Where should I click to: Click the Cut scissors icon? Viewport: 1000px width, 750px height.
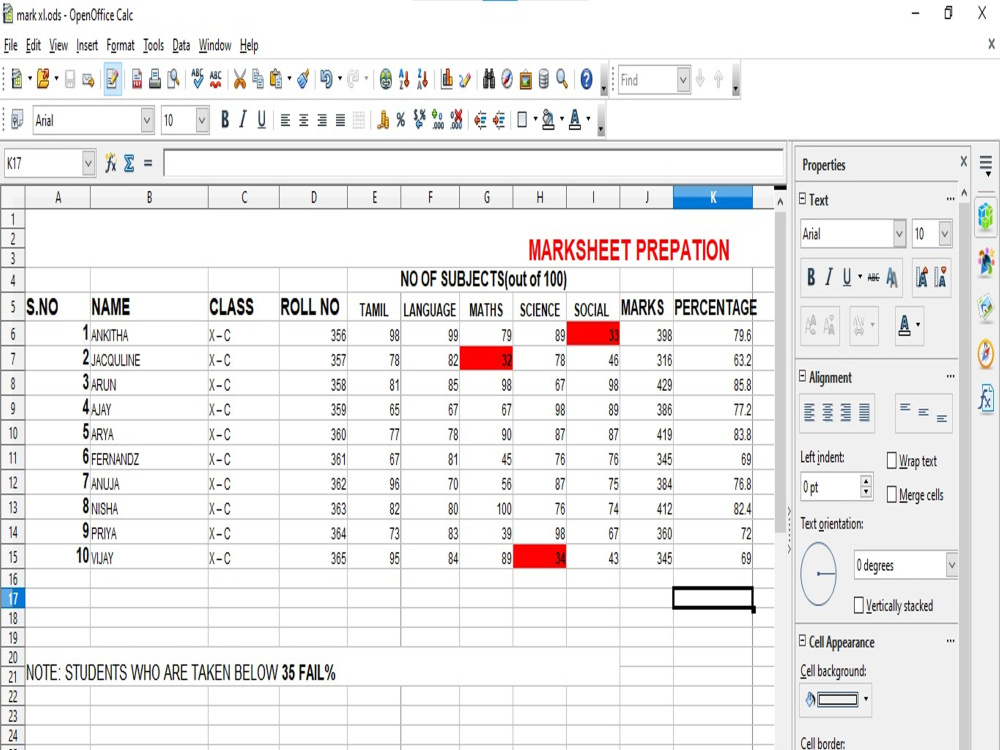pyautogui.click(x=240, y=80)
